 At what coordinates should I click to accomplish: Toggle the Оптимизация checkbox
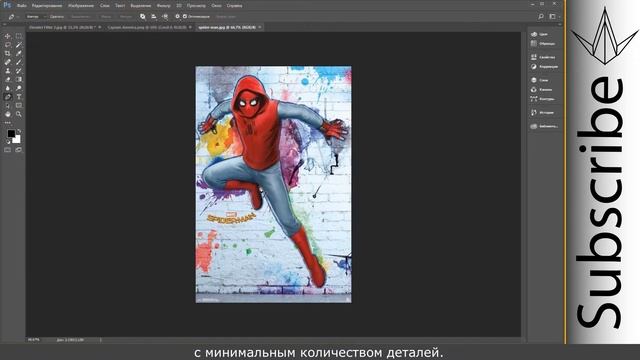(185, 17)
